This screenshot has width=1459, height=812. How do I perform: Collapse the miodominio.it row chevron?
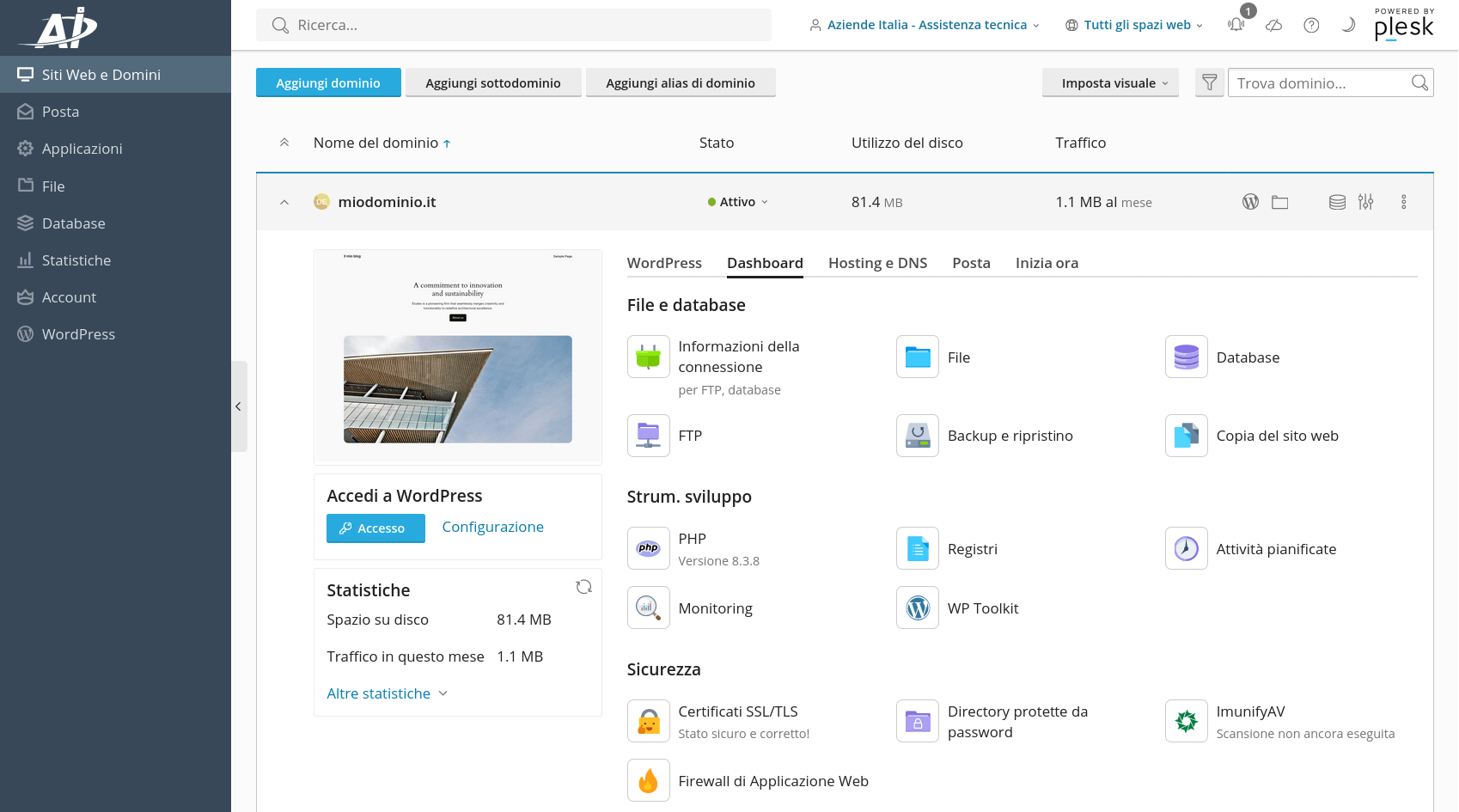pos(284,202)
